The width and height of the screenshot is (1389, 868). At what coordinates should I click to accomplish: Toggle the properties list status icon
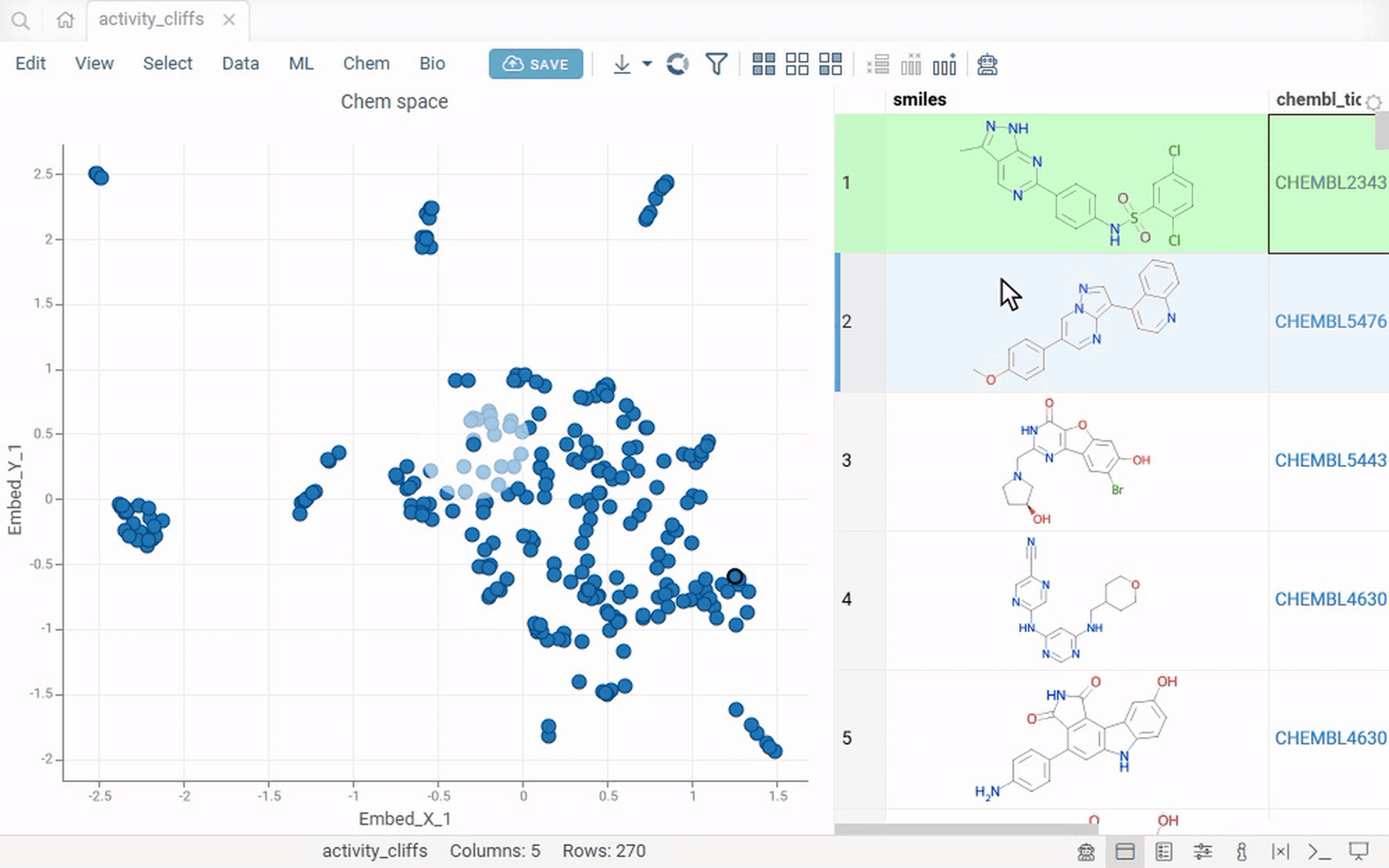(1164, 852)
